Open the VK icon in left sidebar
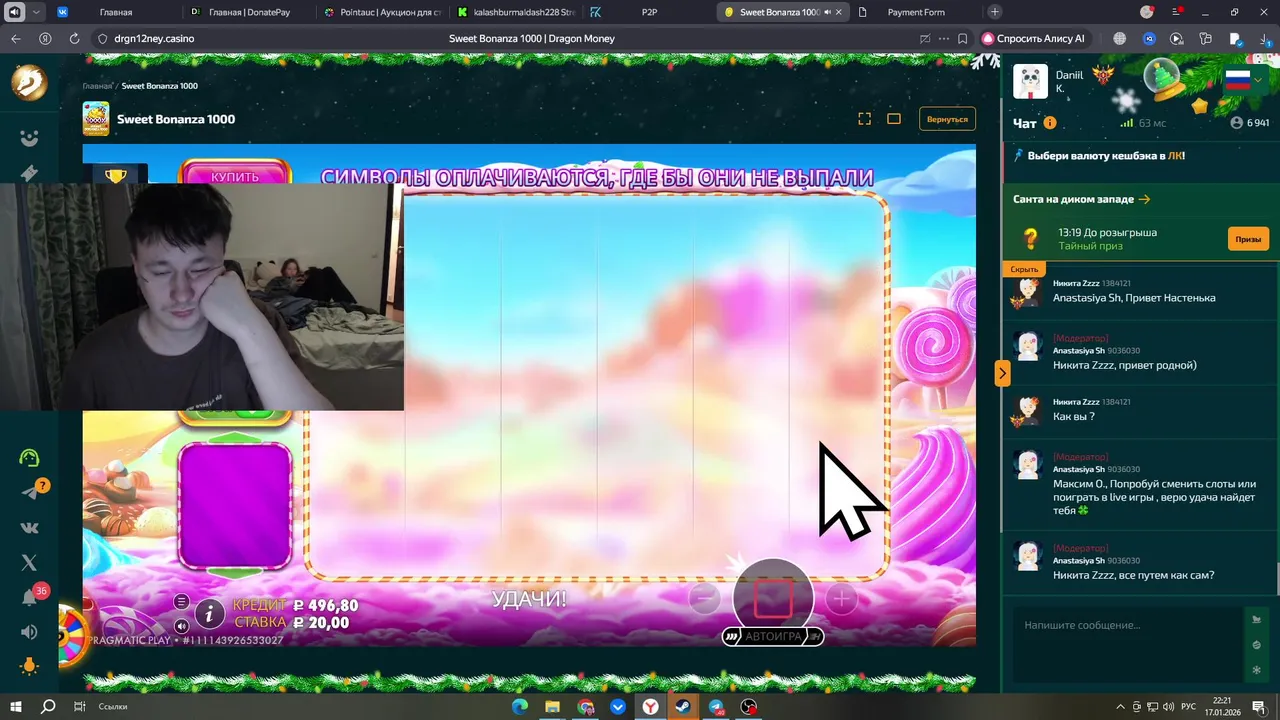Image resolution: width=1280 pixels, height=720 pixels. tap(29, 528)
